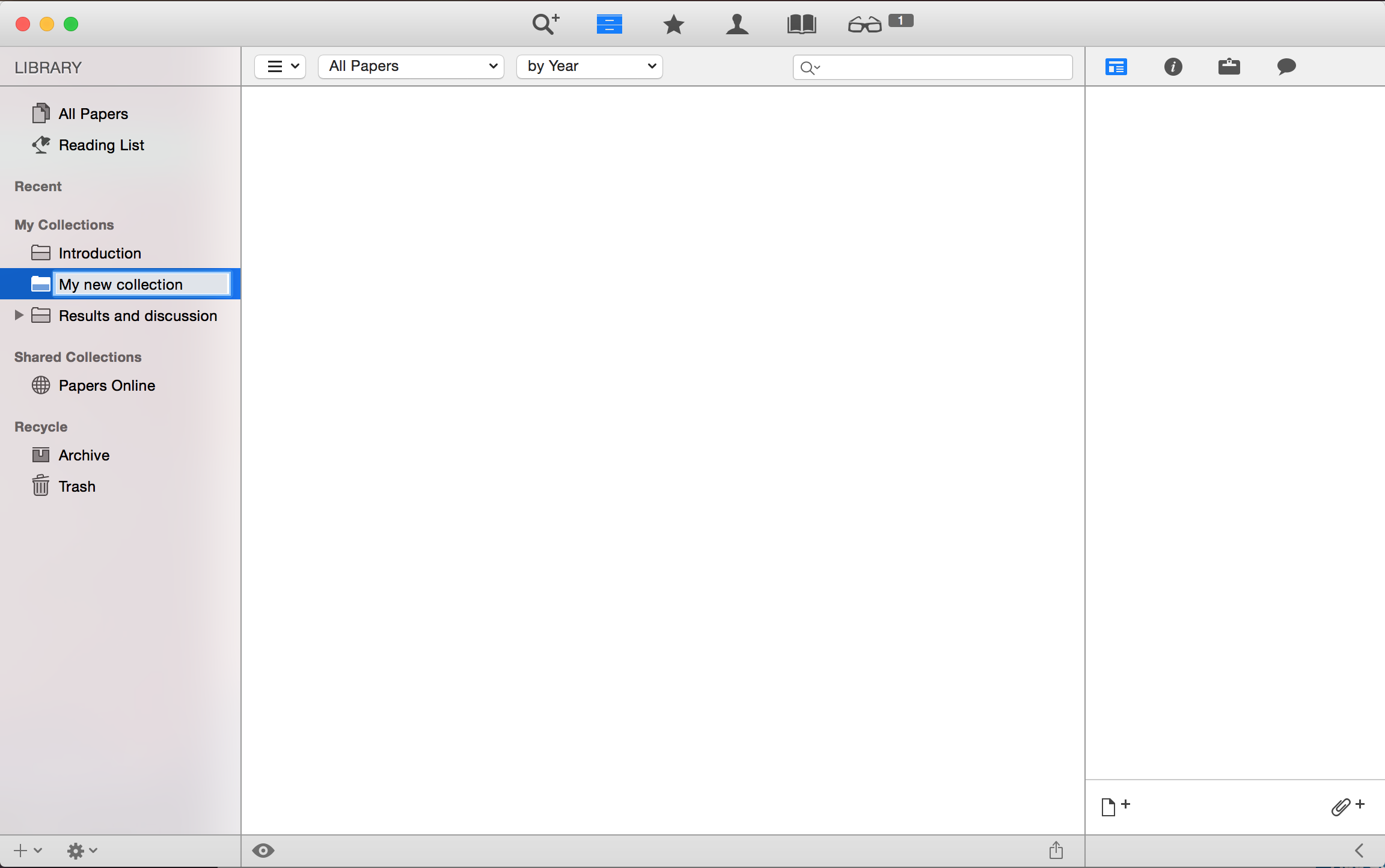Open the Search online (magnifier plus) toolbar icon
Screen dimensions: 1385x868
[546, 24]
